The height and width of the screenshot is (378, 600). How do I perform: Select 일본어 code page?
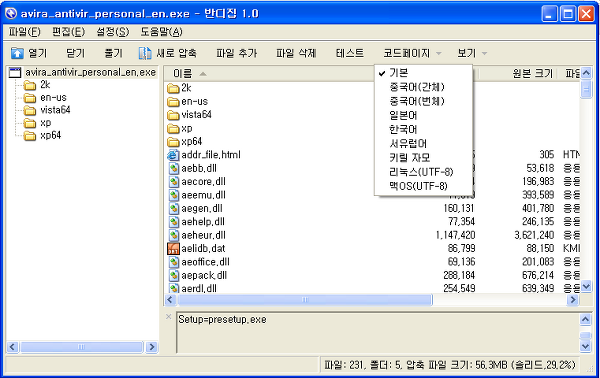click(x=423, y=115)
